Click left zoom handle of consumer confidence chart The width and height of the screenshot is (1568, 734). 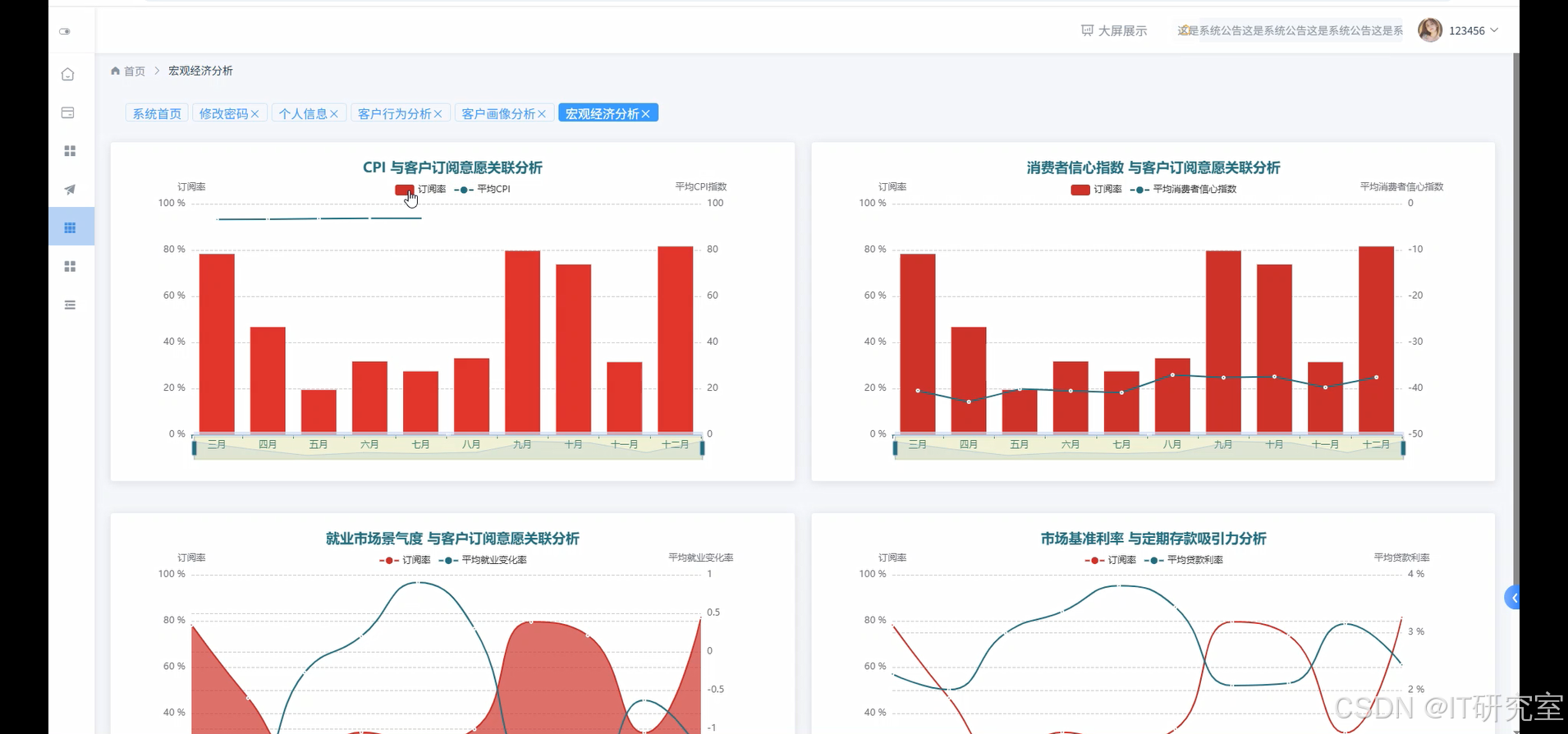click(896, 447)
